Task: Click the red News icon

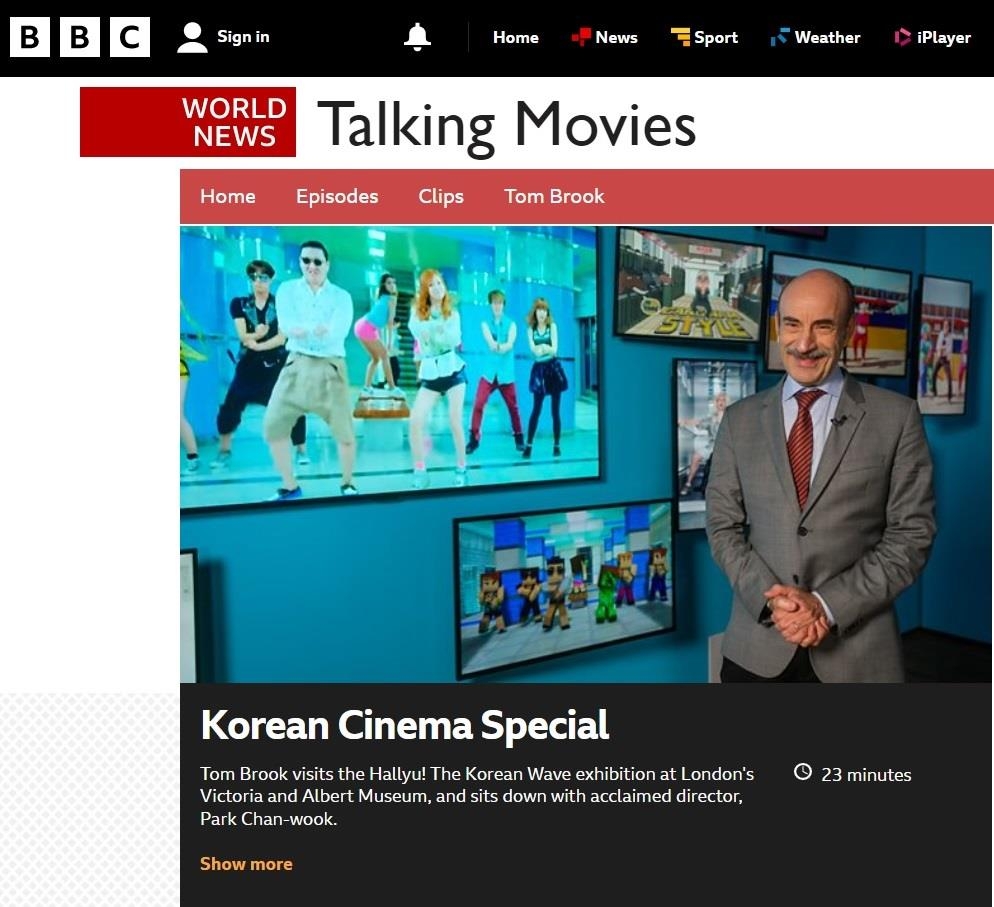Action: point(581,37)
